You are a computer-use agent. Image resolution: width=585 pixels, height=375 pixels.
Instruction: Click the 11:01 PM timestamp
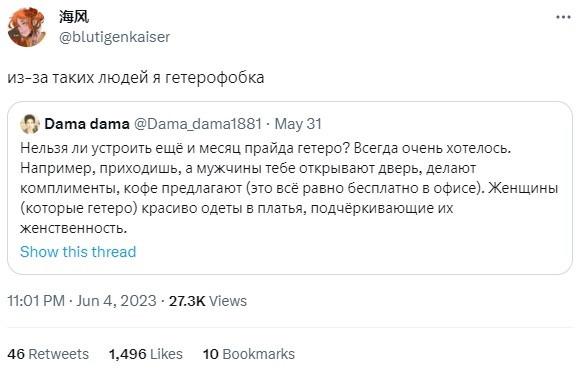point(36,301)
